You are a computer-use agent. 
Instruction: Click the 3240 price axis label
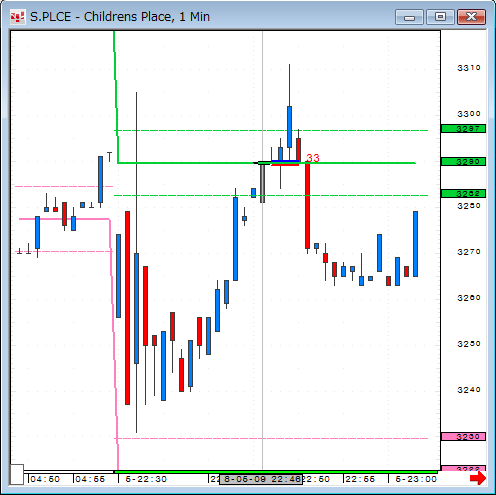pyautogui.click(x=469, y=390)
